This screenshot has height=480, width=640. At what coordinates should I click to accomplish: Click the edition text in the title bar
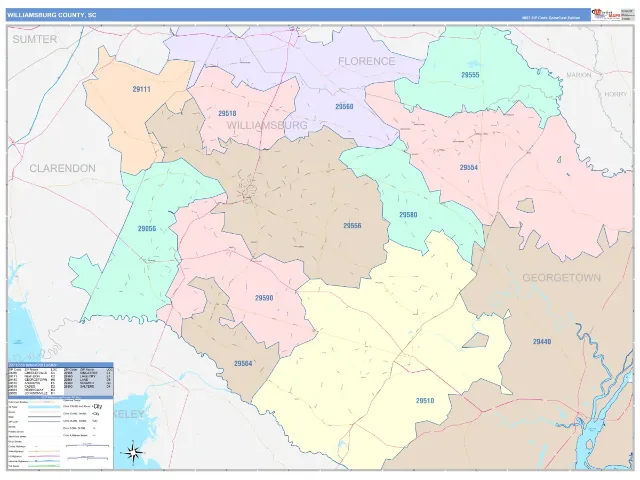[550, 18]
